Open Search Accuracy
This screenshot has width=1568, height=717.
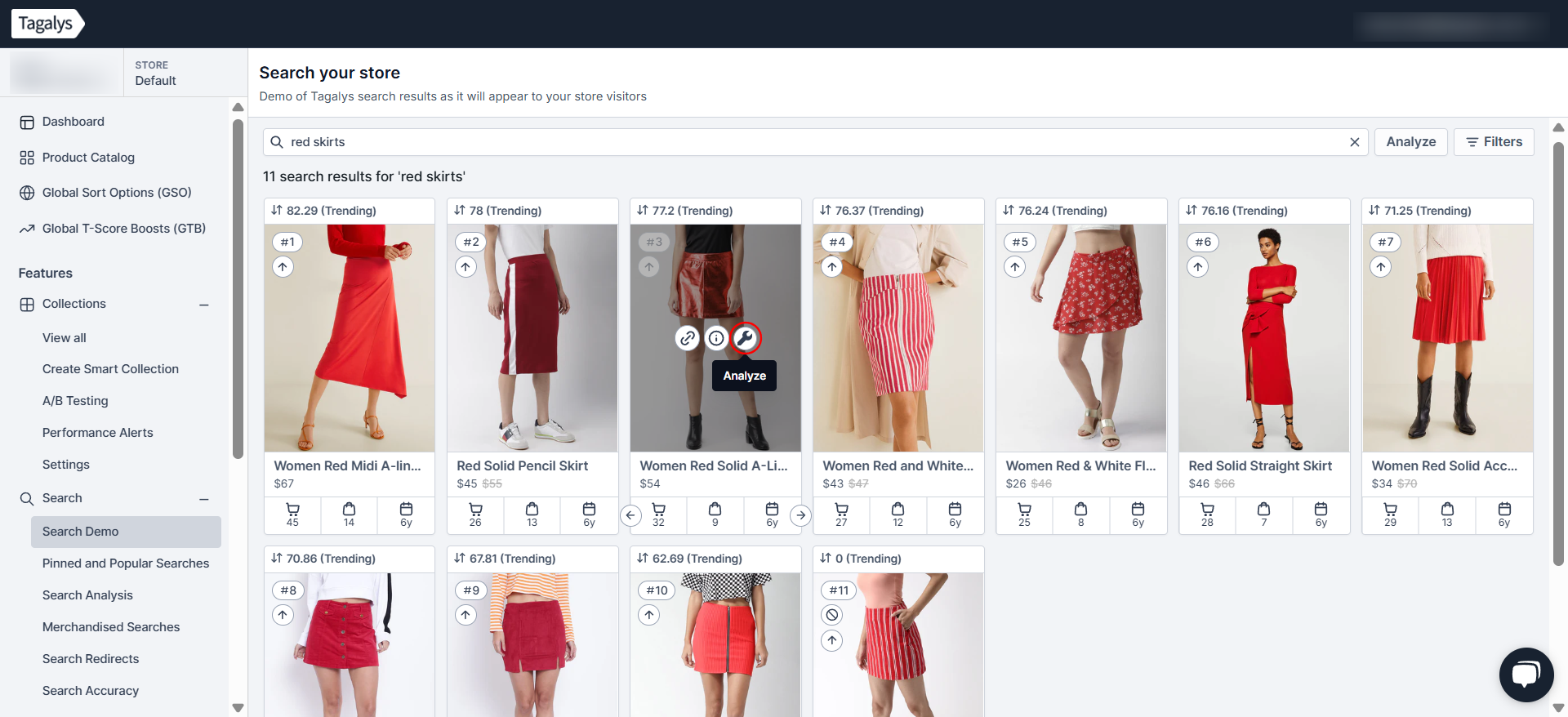click(x=91, y=691)
